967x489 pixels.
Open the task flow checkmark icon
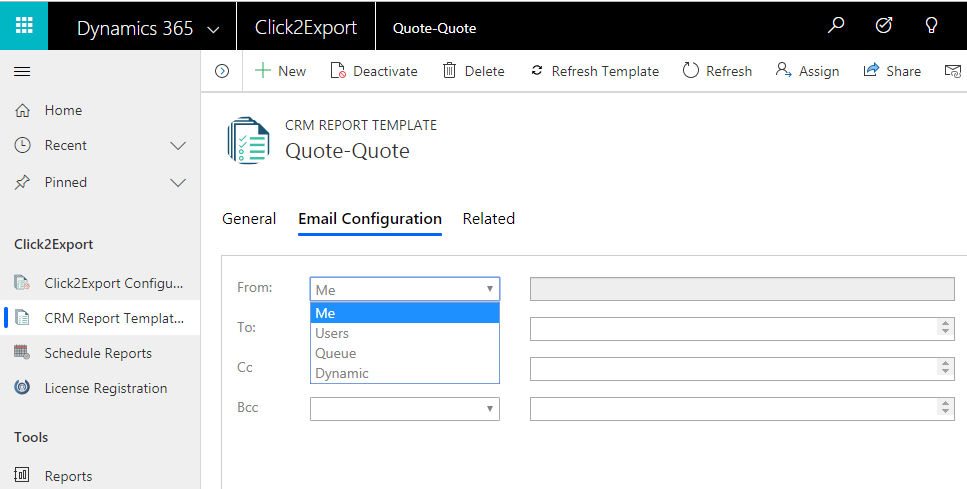(x=884, y=25)
